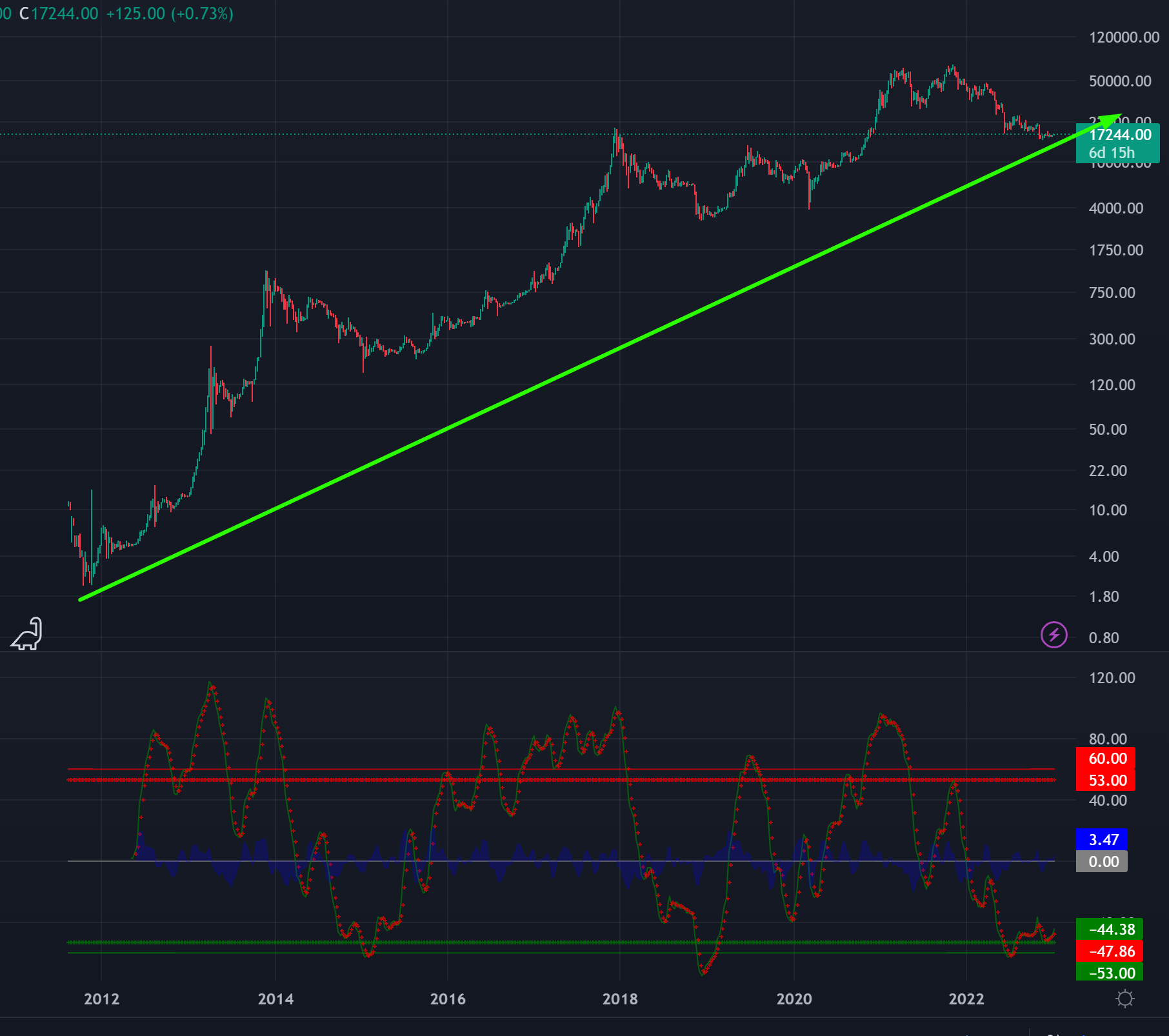1169x1036 pixels.
Task: Open chart settings gear icon
Action: tap(1124, 999)
